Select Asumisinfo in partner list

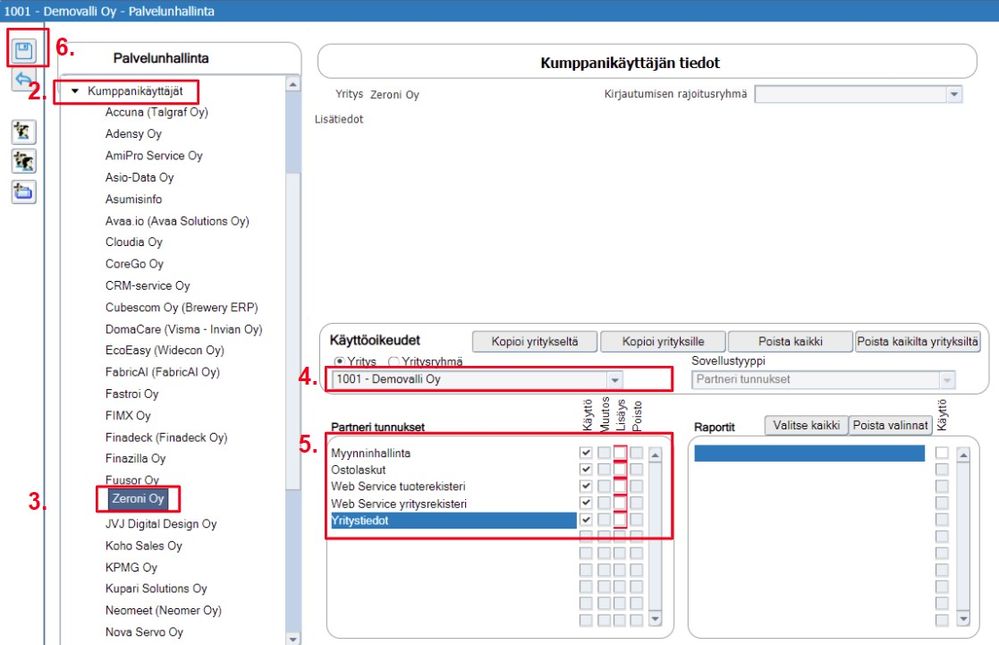click(134, 199)
